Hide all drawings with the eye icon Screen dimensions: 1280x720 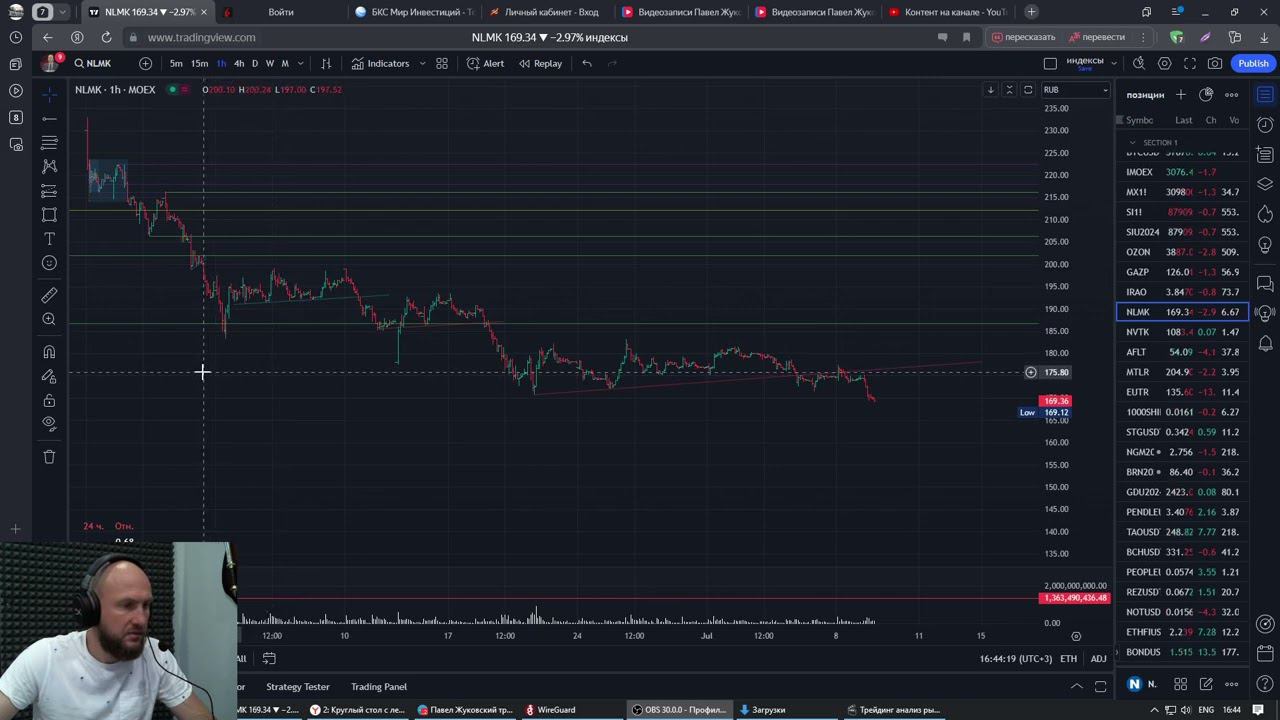coord(49,424)
